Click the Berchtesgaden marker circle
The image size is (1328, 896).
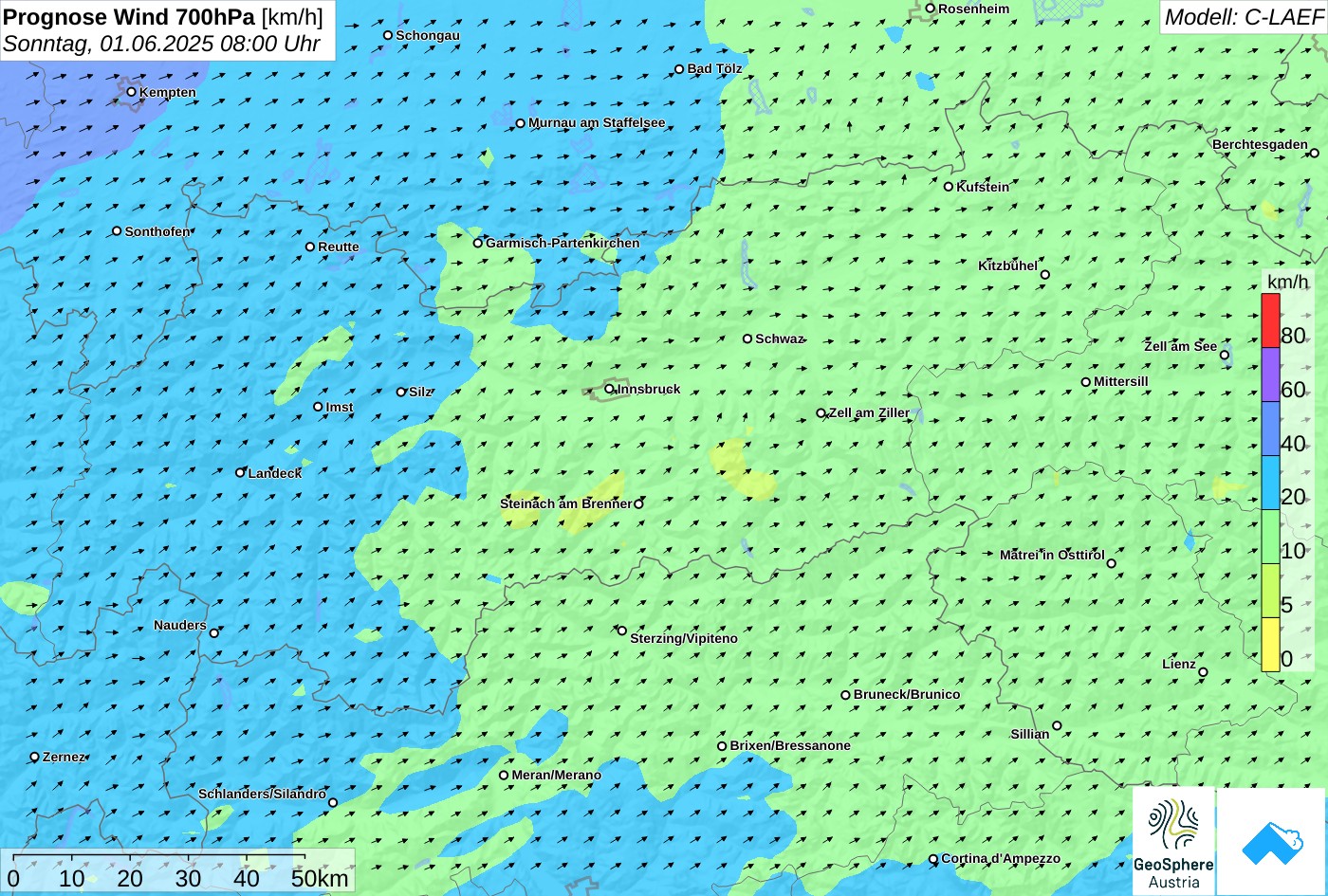(1314, 153)
